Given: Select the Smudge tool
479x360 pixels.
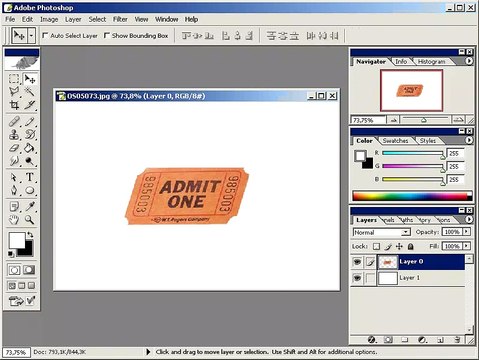Looking at the screenshot, I should pyautogui.click(x=14, y=161).
